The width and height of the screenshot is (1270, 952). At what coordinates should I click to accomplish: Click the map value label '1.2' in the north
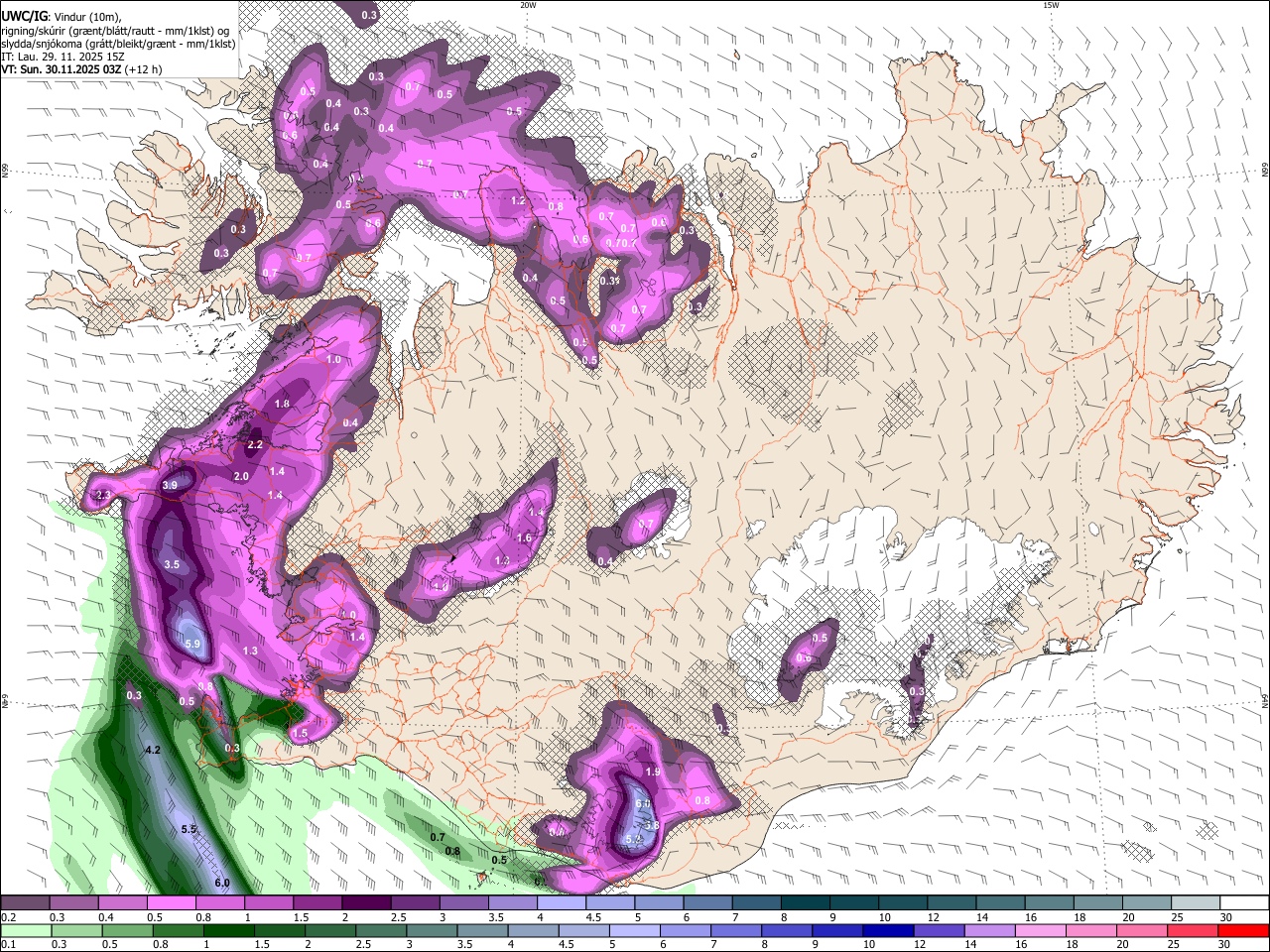(518, 200)
